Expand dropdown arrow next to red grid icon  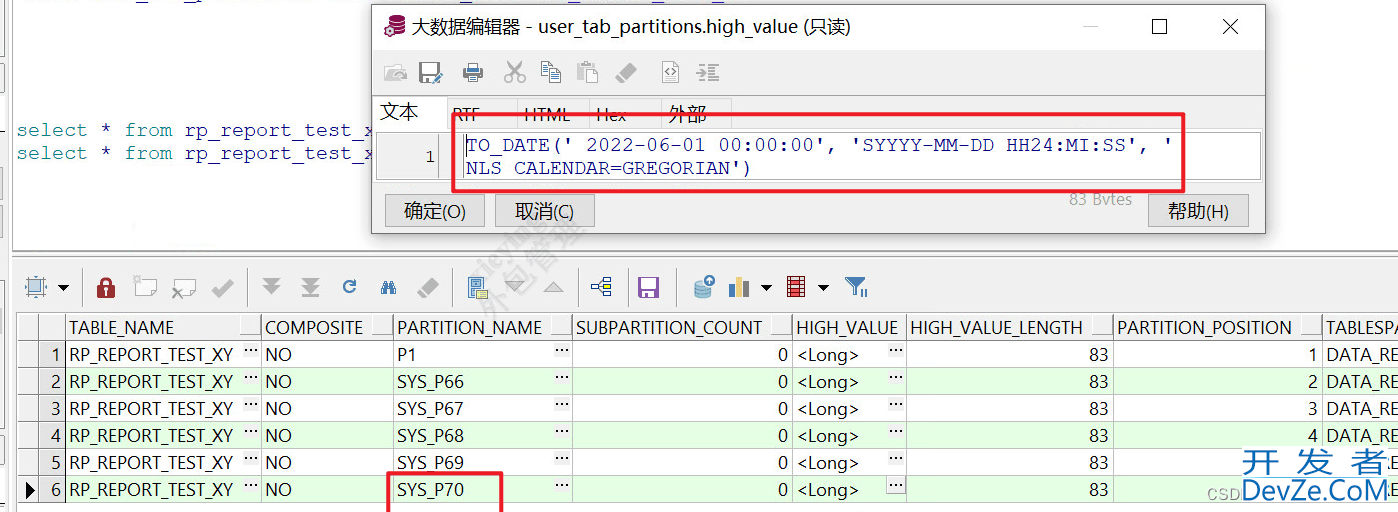point(823,288)
